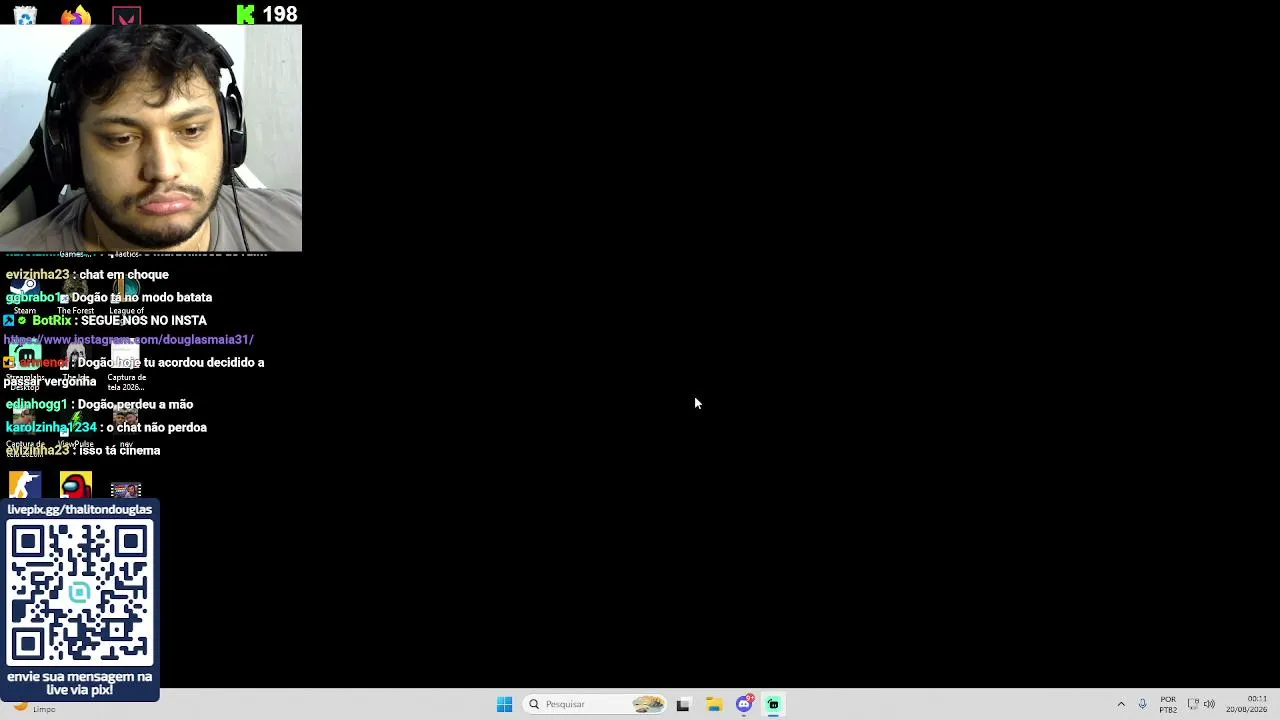Click 'envie sua mensagem na live via pix!' text
1280x720 pixels.
tap(80, 683)
